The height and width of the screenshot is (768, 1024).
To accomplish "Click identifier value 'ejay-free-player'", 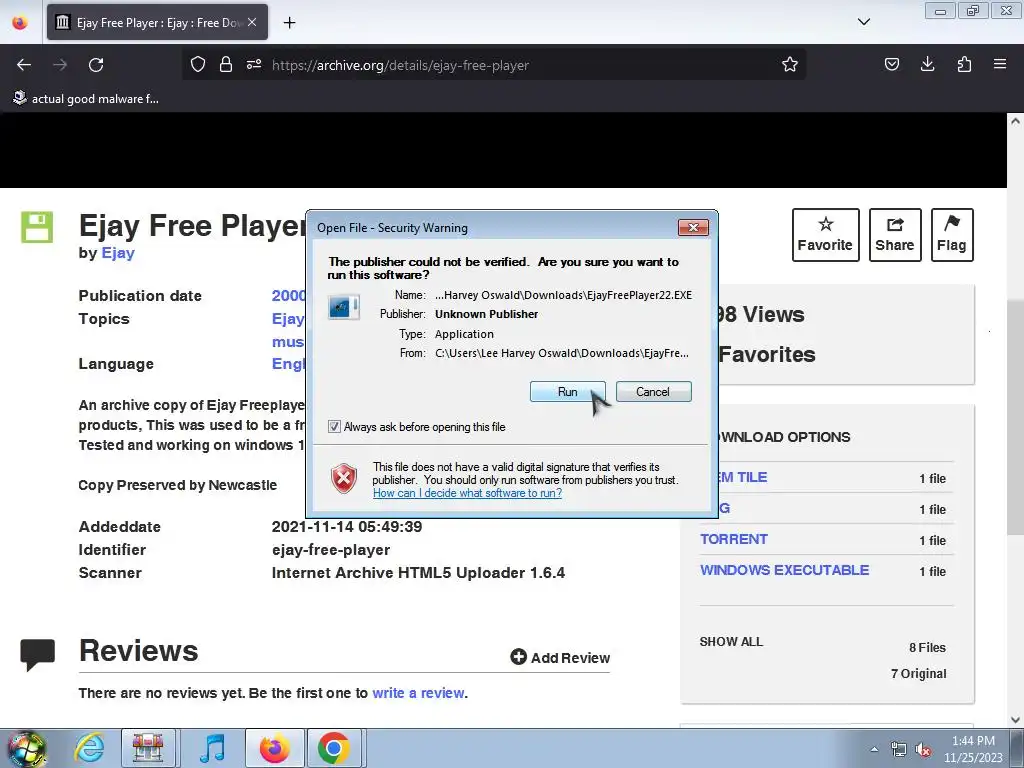I will [x=331, y=550].
